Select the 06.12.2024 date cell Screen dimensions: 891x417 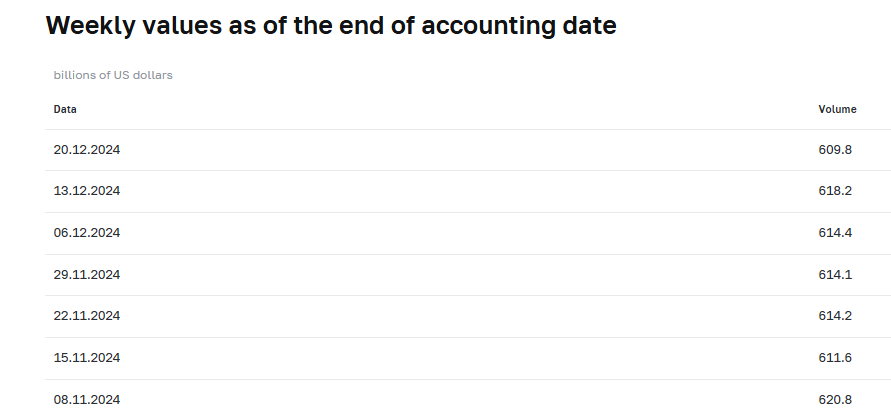point(87,232)
